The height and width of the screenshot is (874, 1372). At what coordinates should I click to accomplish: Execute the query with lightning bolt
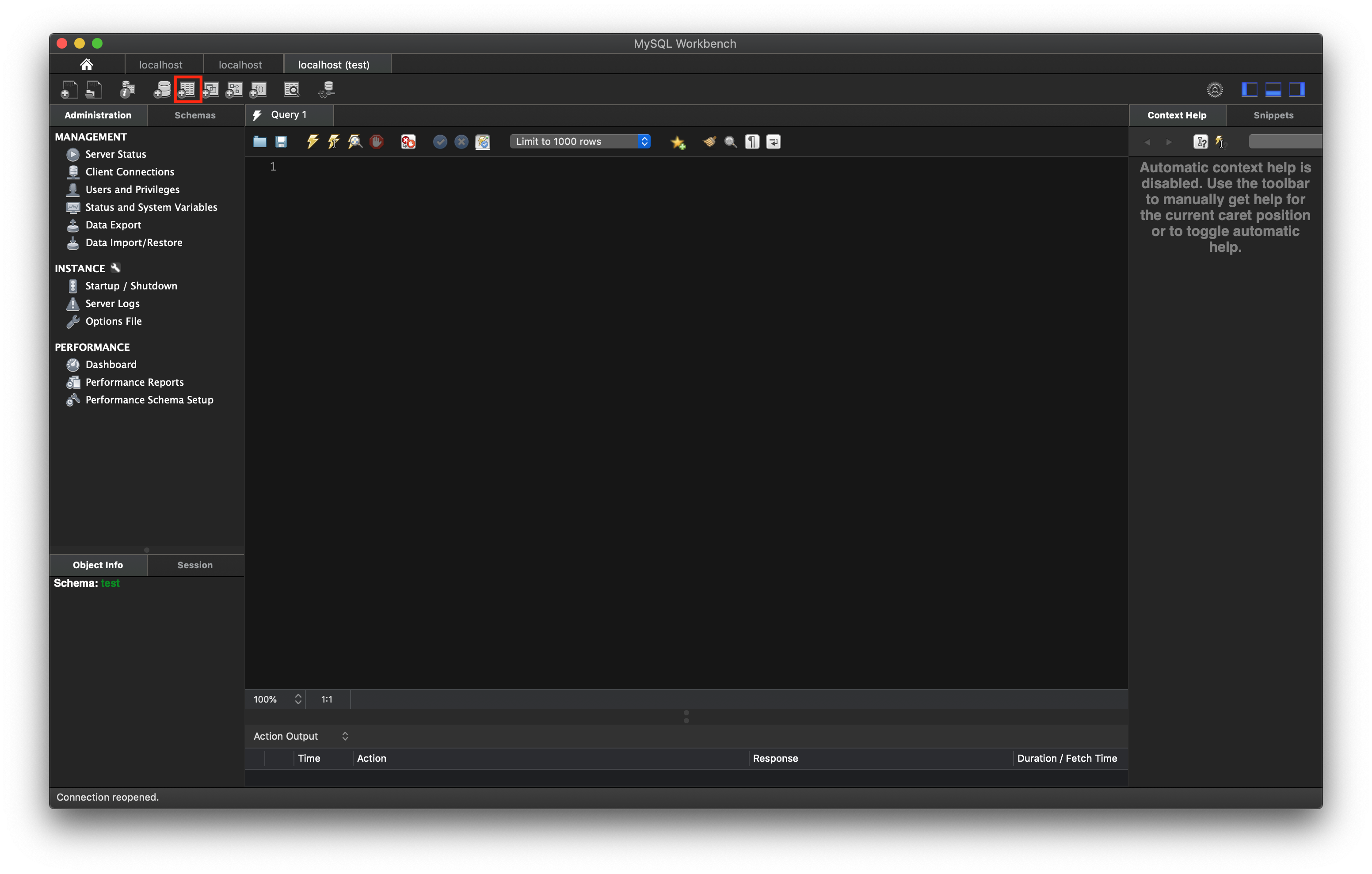pyautogui.click(x=312, y=142)
